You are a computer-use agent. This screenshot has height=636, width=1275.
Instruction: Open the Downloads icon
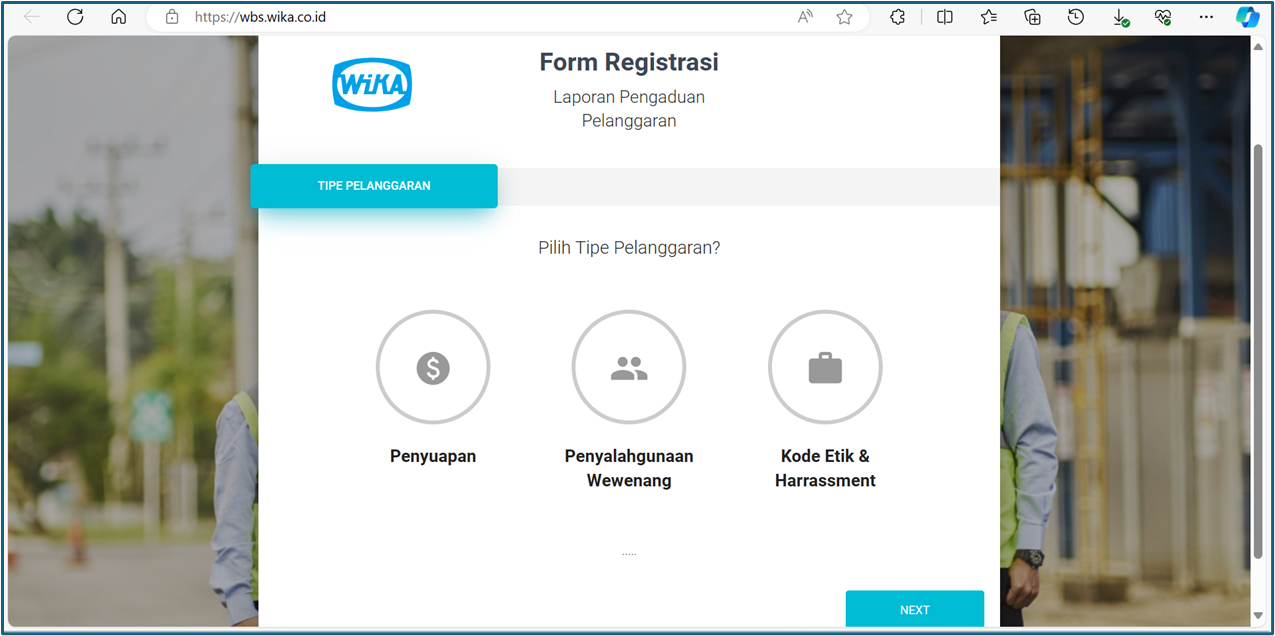(x=1119, y=16)
